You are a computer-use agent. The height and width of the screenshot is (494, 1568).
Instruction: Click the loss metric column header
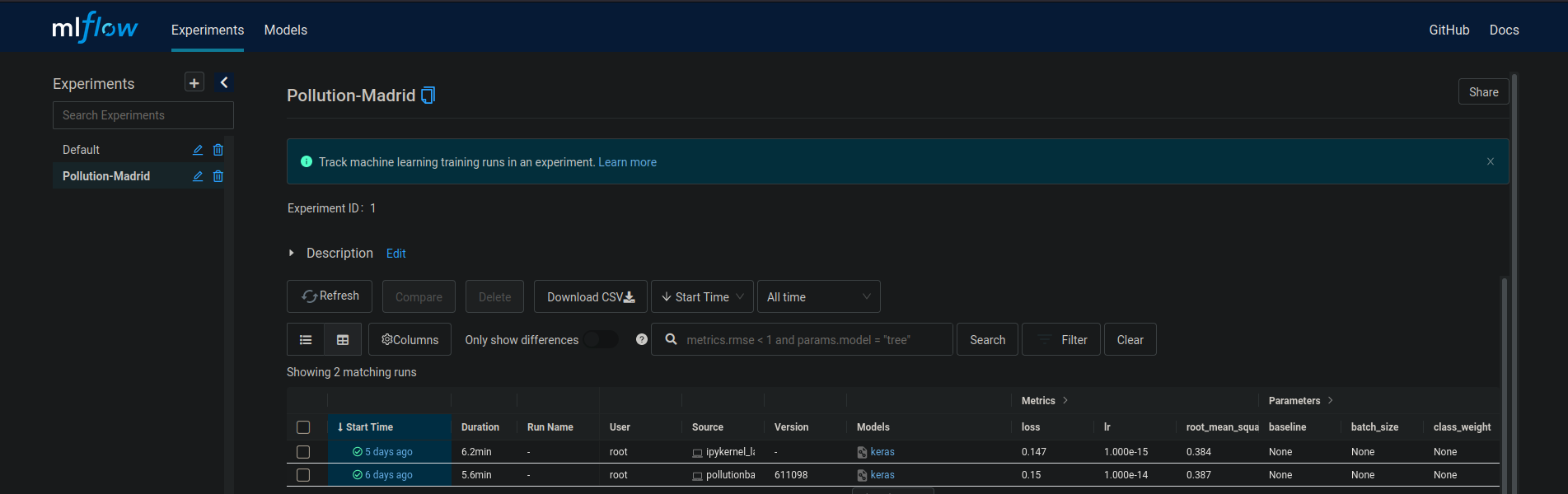coord(1031,427)
